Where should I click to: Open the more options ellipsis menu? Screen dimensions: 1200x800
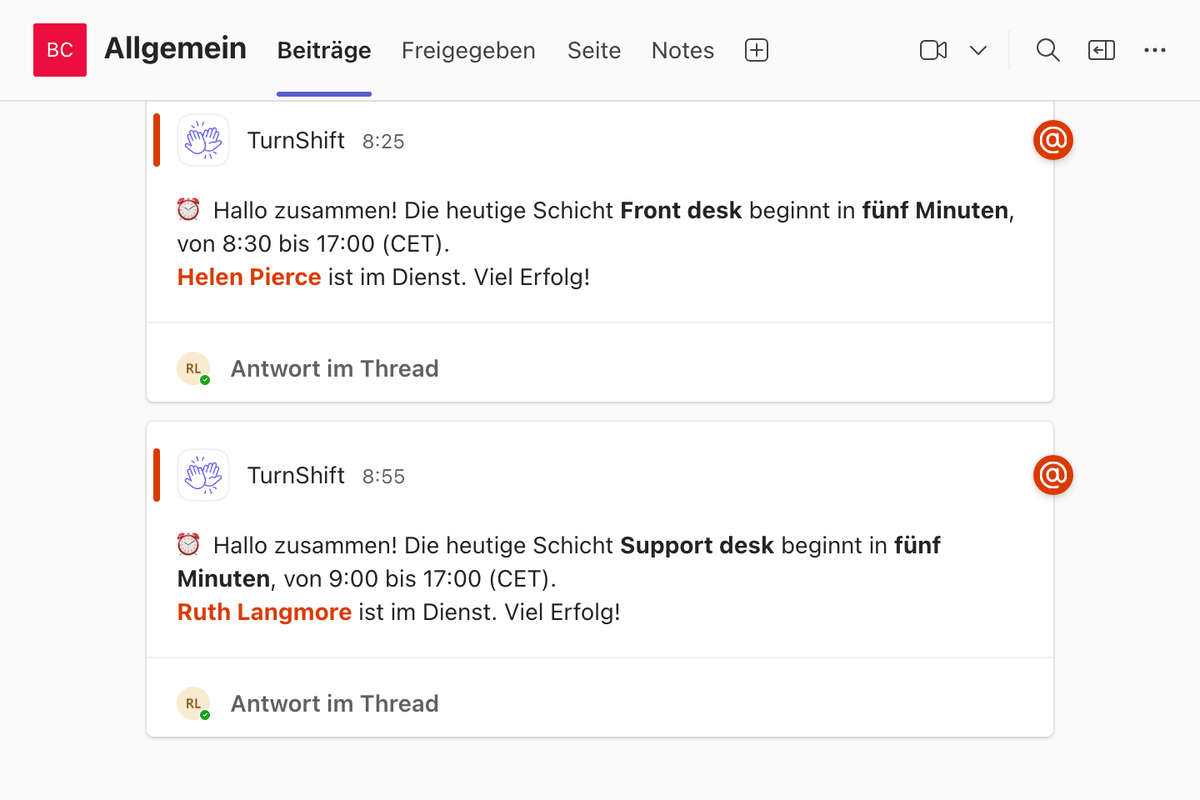pyautogui.click(x=1155, y=50)
